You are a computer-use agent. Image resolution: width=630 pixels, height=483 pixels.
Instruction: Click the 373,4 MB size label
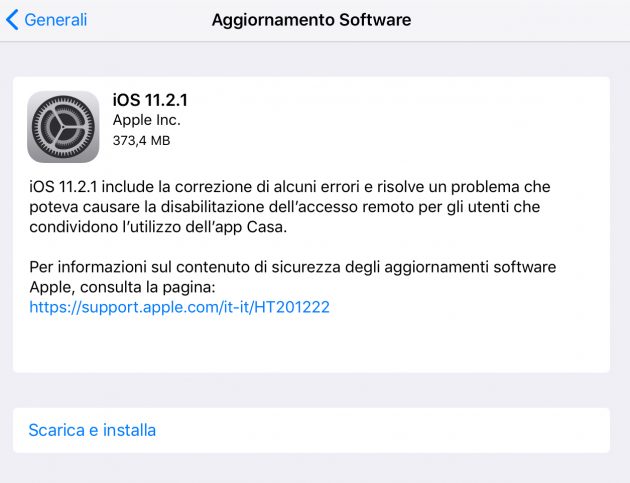(141, 141)
